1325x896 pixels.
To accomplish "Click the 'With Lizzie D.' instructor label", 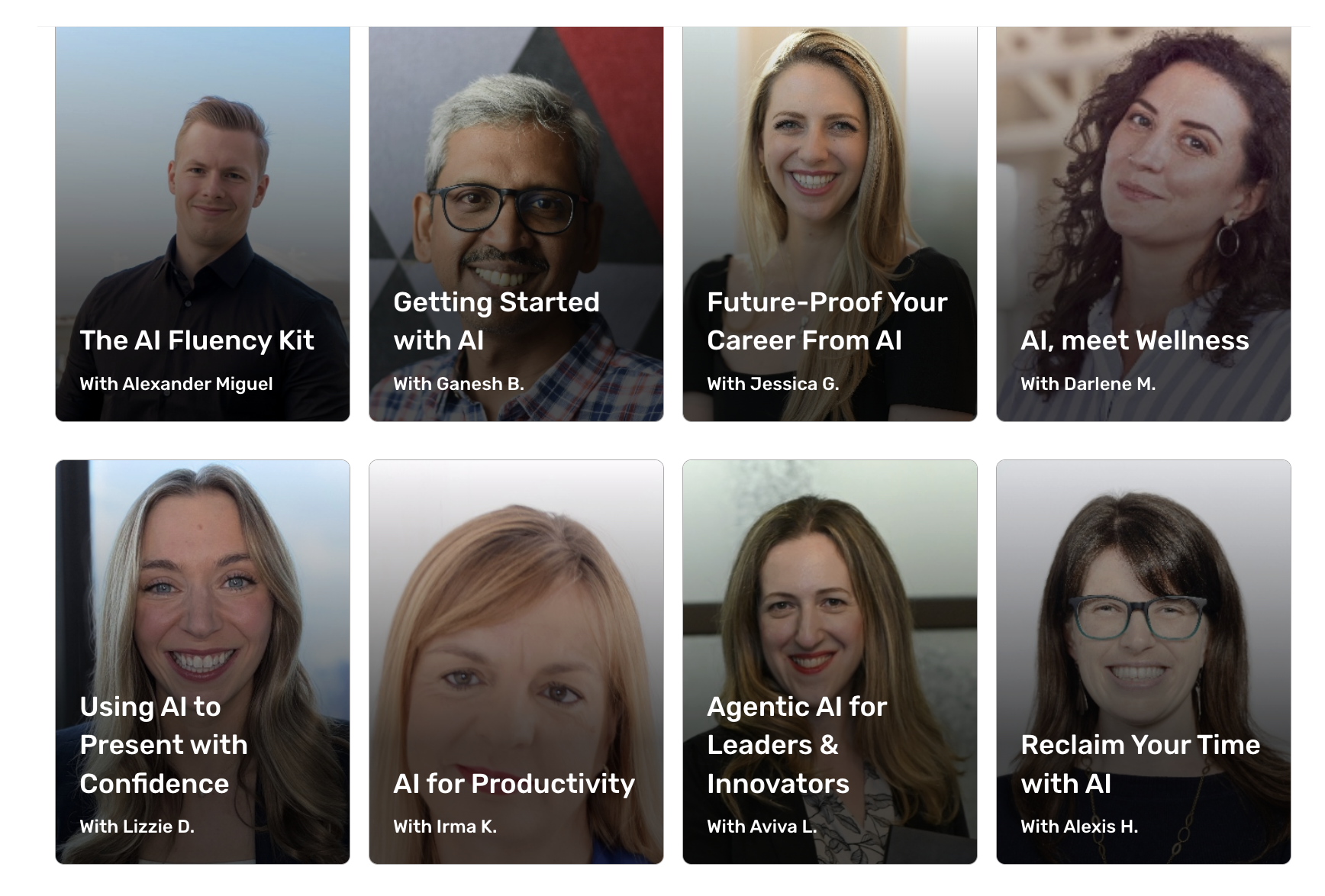I will point(137,827).
